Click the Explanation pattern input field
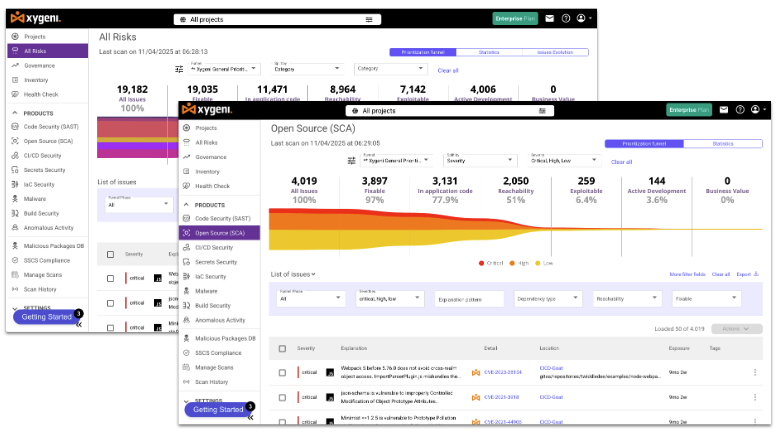 [x=469, y=298]
